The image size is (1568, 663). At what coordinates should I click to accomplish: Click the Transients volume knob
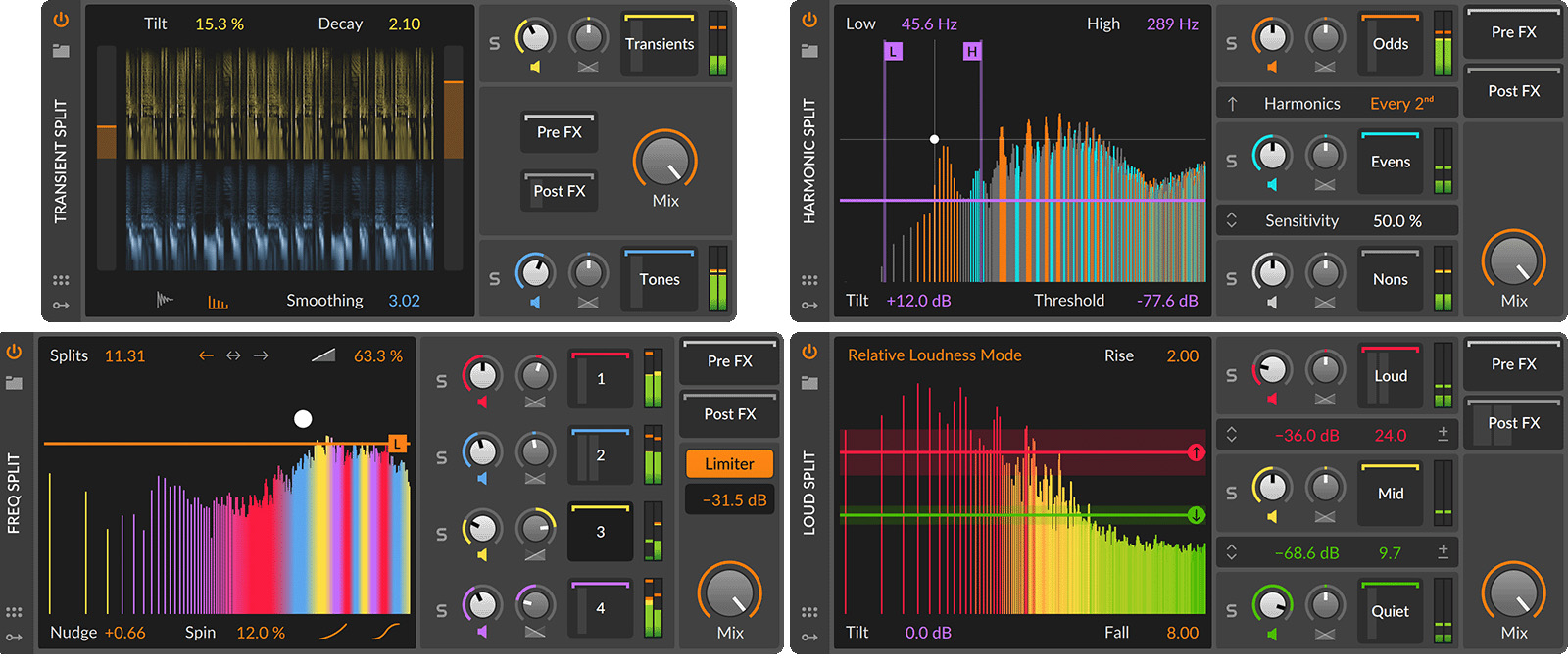pos(535,37)
